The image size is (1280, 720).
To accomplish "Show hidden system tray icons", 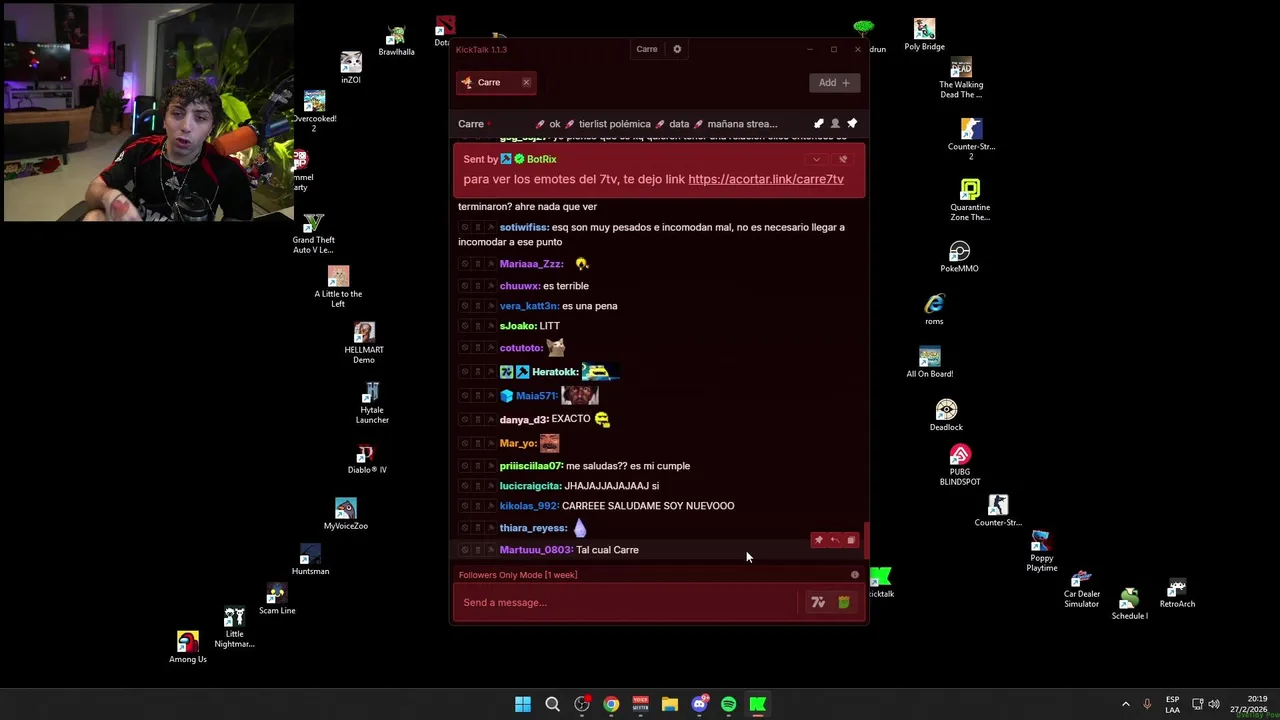I will click(x=1125, y=704).
